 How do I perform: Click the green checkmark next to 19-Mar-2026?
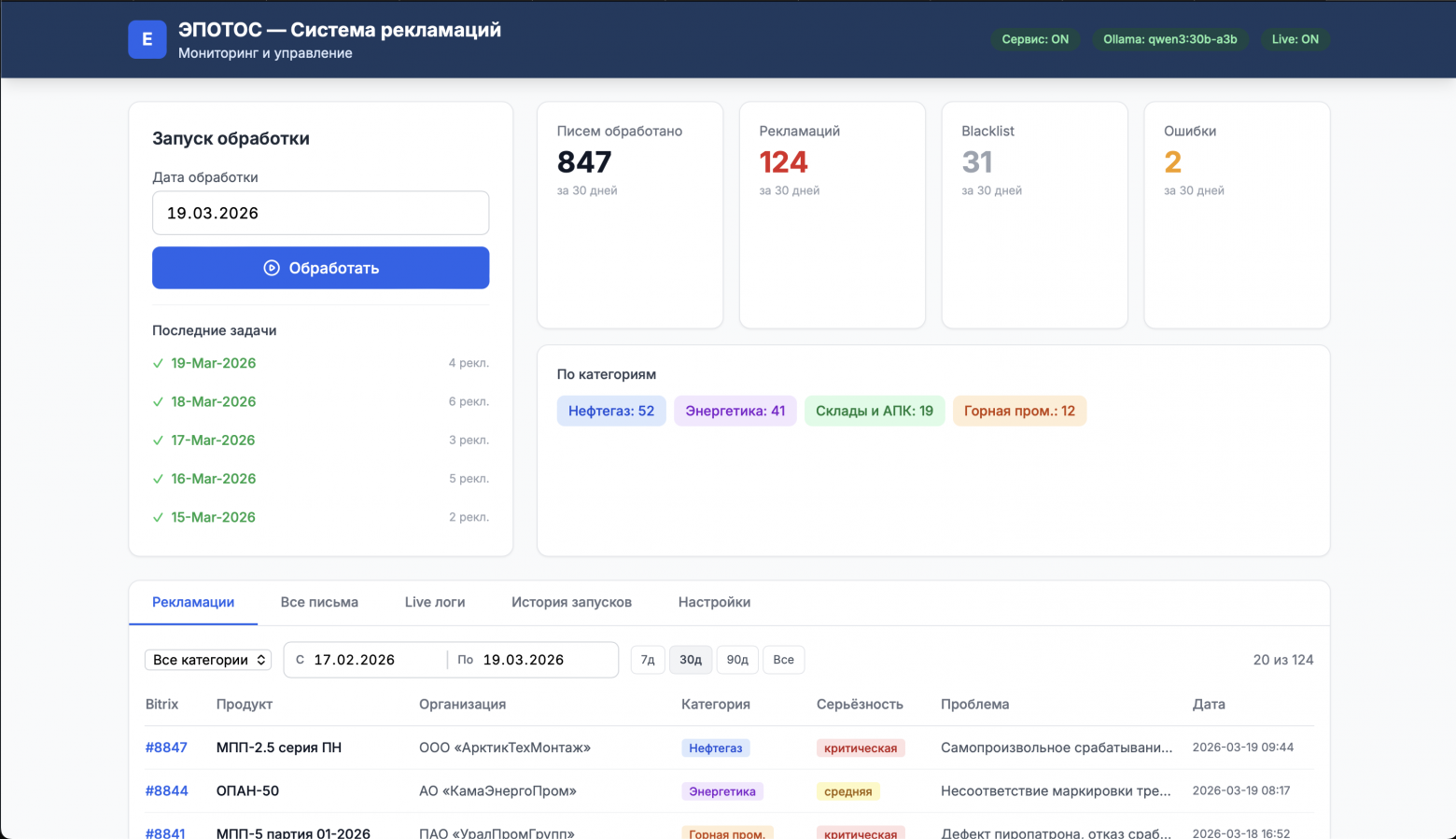click(158, 363)
